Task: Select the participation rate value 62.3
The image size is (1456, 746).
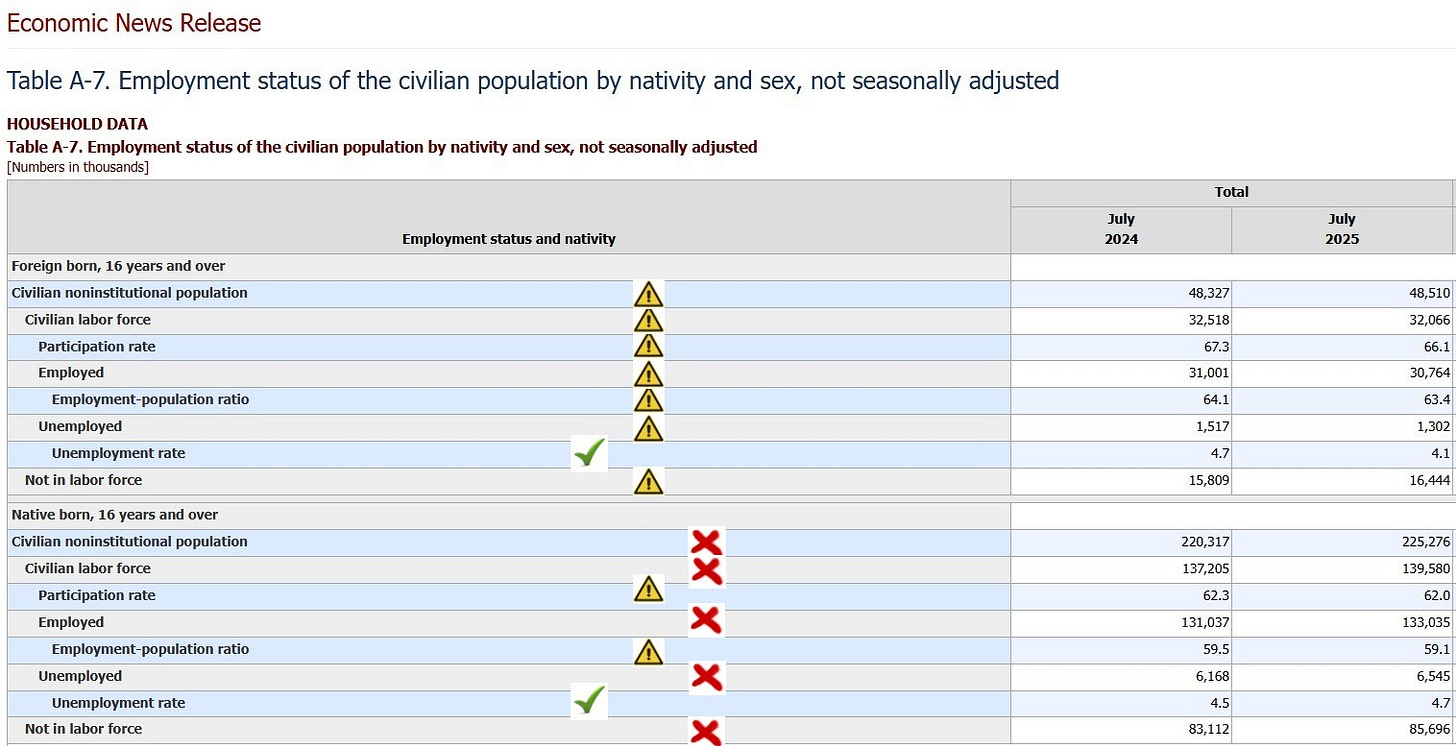Action: (1217, 596)
